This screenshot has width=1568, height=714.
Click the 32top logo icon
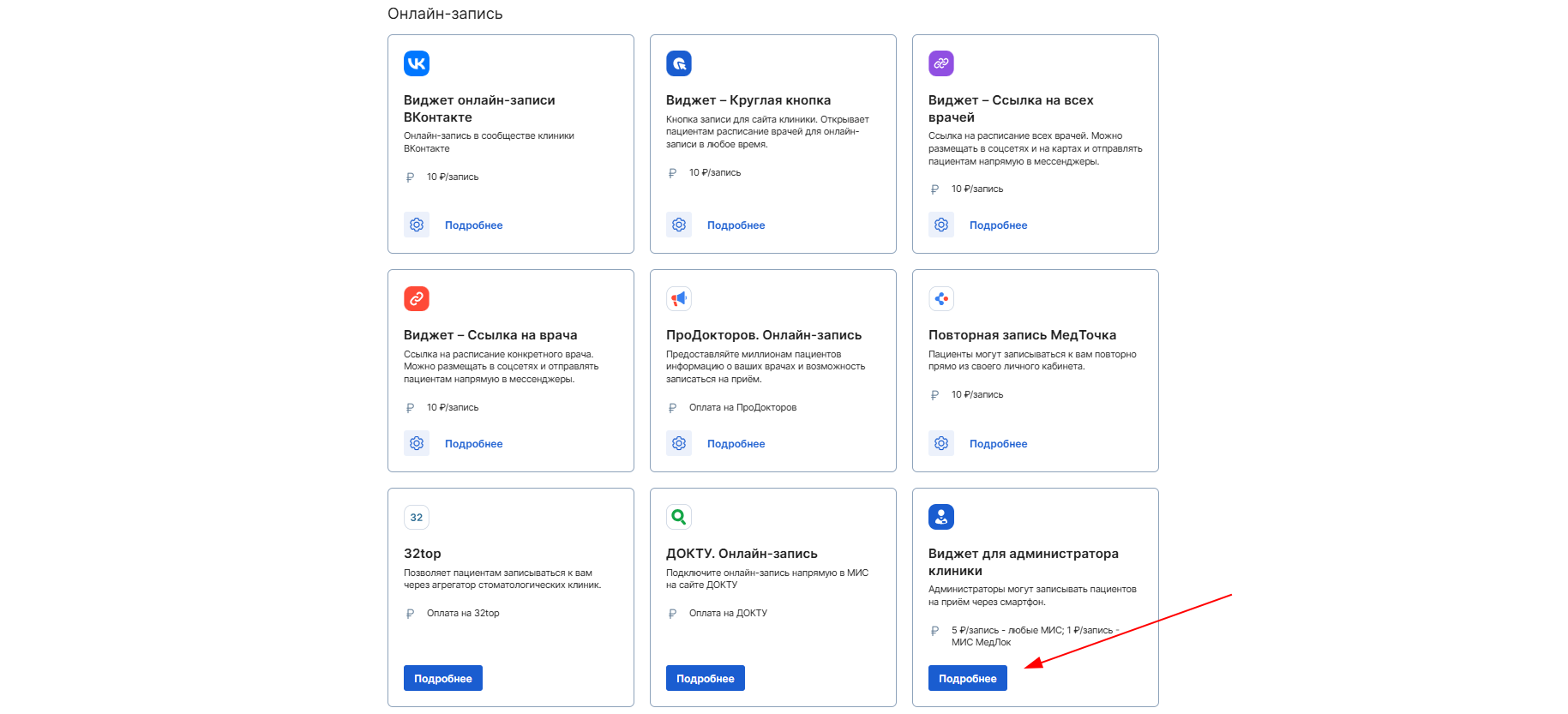[417, 517]
